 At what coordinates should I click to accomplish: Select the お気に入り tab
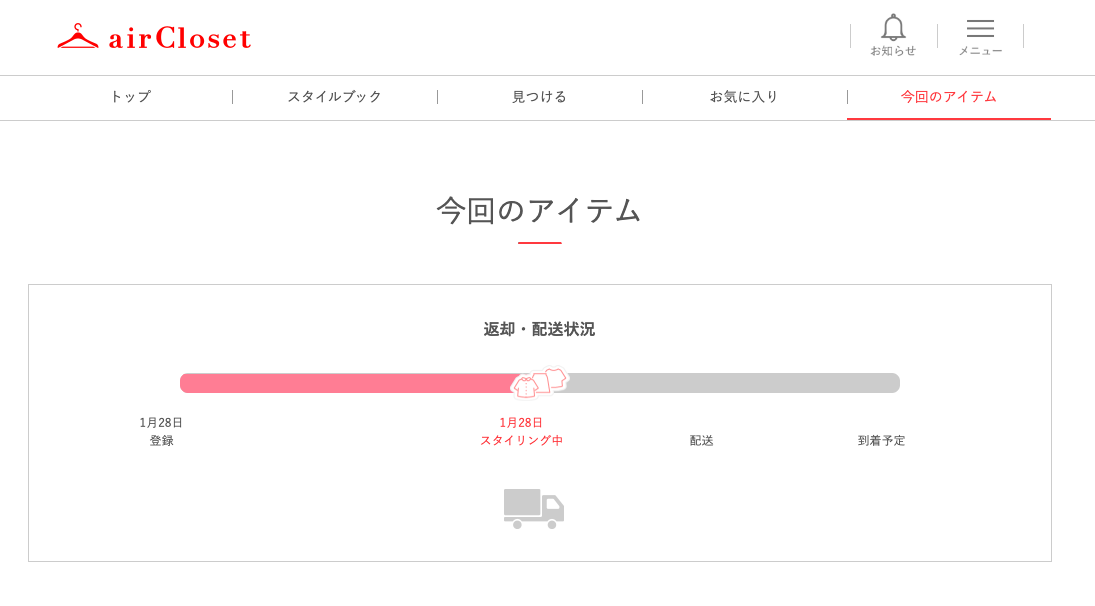[744, 97]
